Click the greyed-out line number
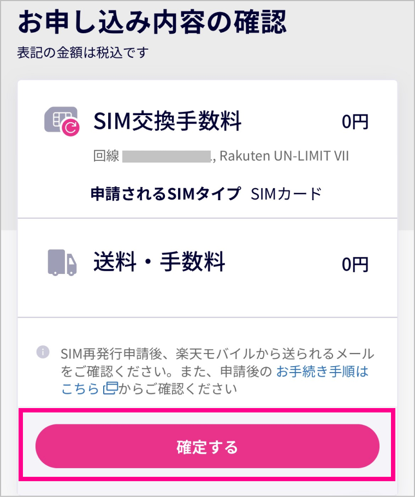Viewport: 415px width, 497px height. pos(167,156)
